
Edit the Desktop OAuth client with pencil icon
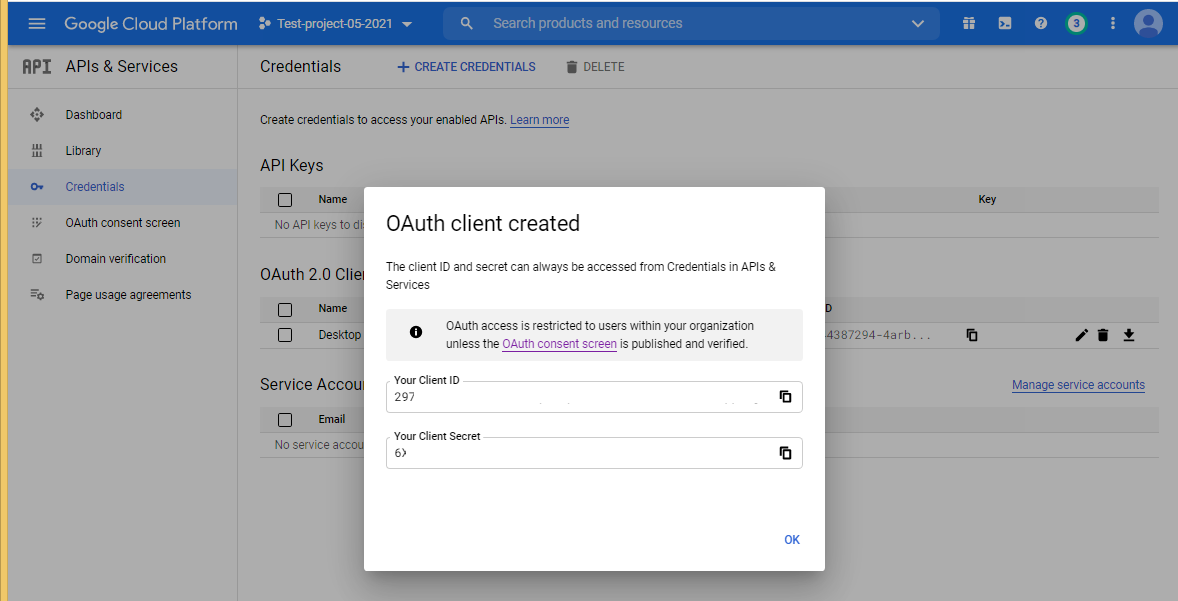point(1081,335)
